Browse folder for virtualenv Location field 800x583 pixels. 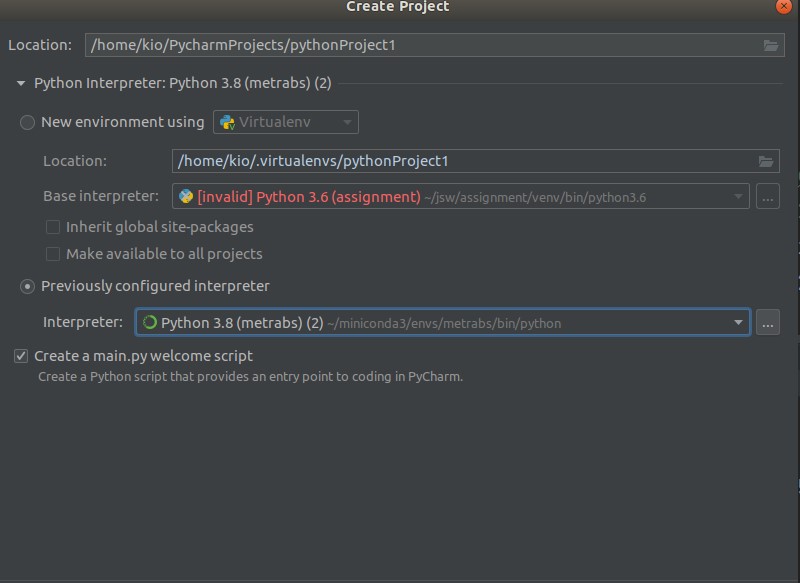pos(765,161)
